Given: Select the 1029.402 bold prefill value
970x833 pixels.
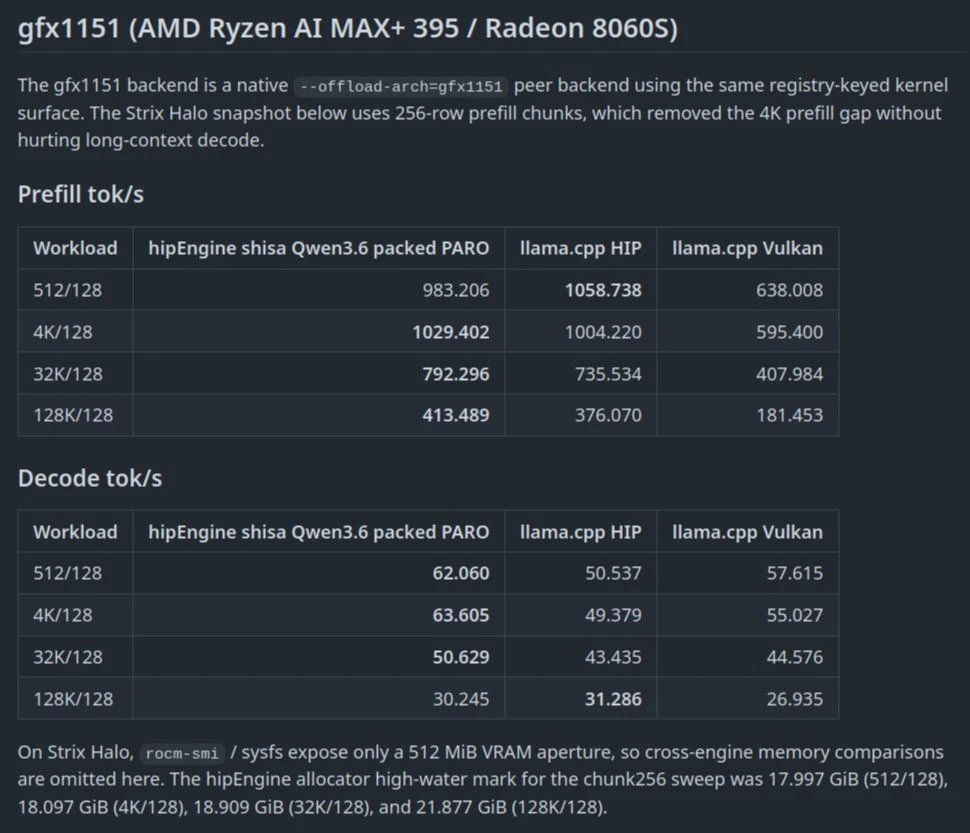Looking at the screenshot, I should coord(450,332).
